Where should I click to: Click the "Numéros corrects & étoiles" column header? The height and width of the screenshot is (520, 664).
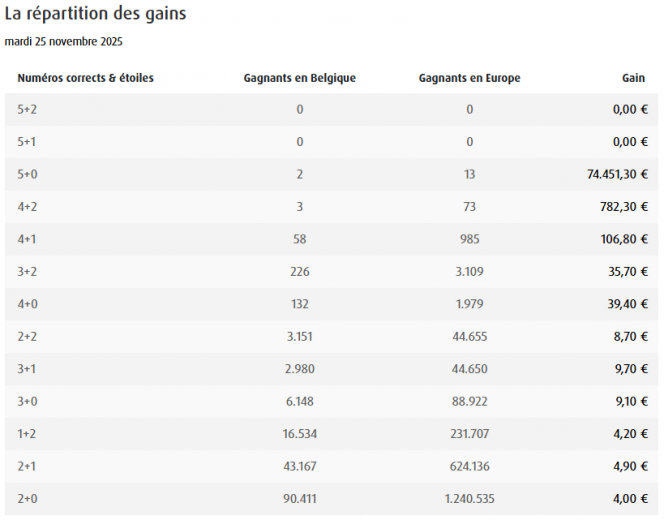[x=85, y=78]
